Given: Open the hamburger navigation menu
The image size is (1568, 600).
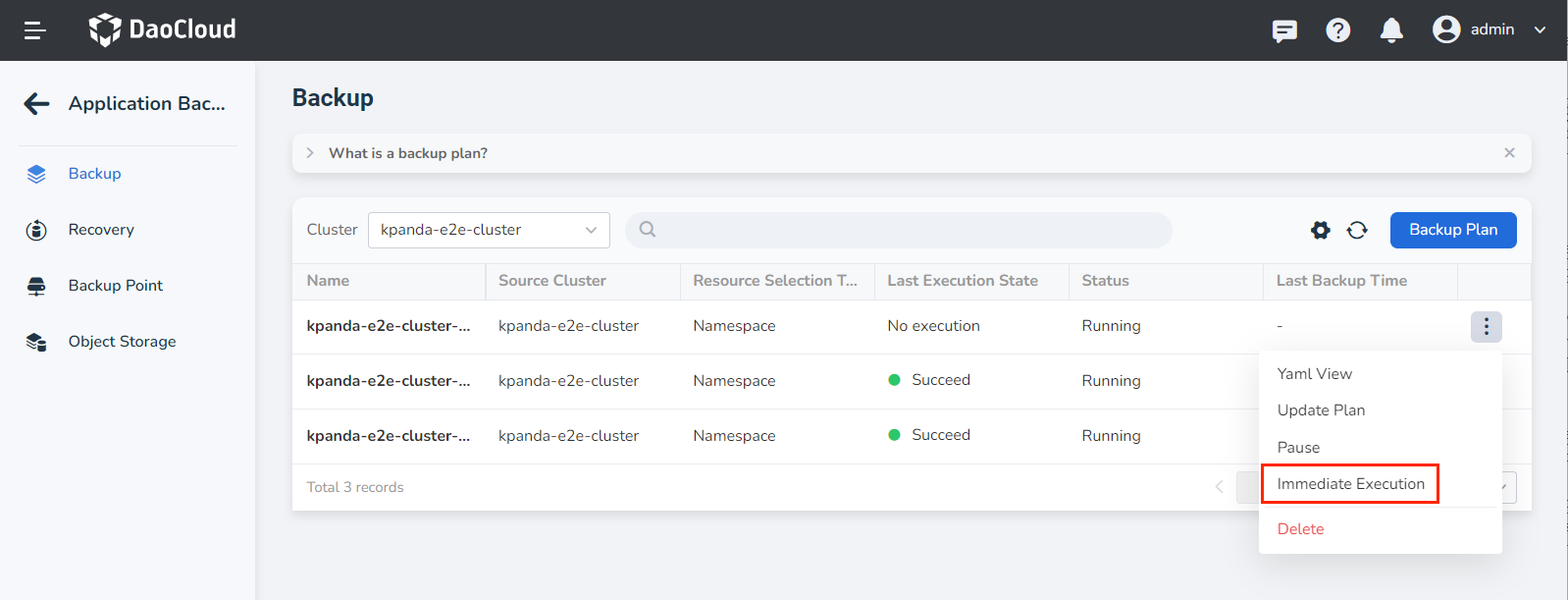Looking at the screenshot, I should point(35,30).
